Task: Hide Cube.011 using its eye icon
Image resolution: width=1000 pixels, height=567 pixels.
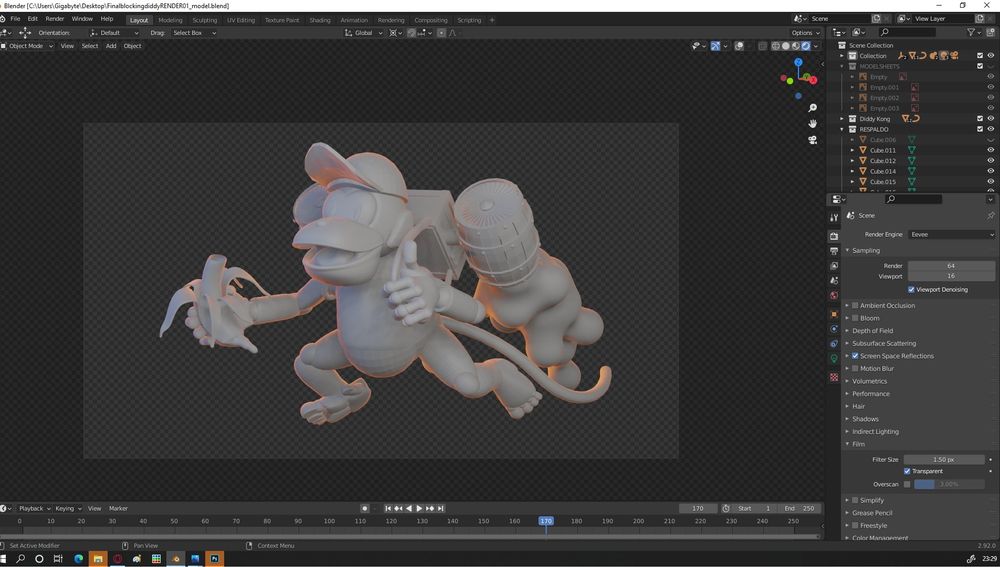Action: coord(990,151)
